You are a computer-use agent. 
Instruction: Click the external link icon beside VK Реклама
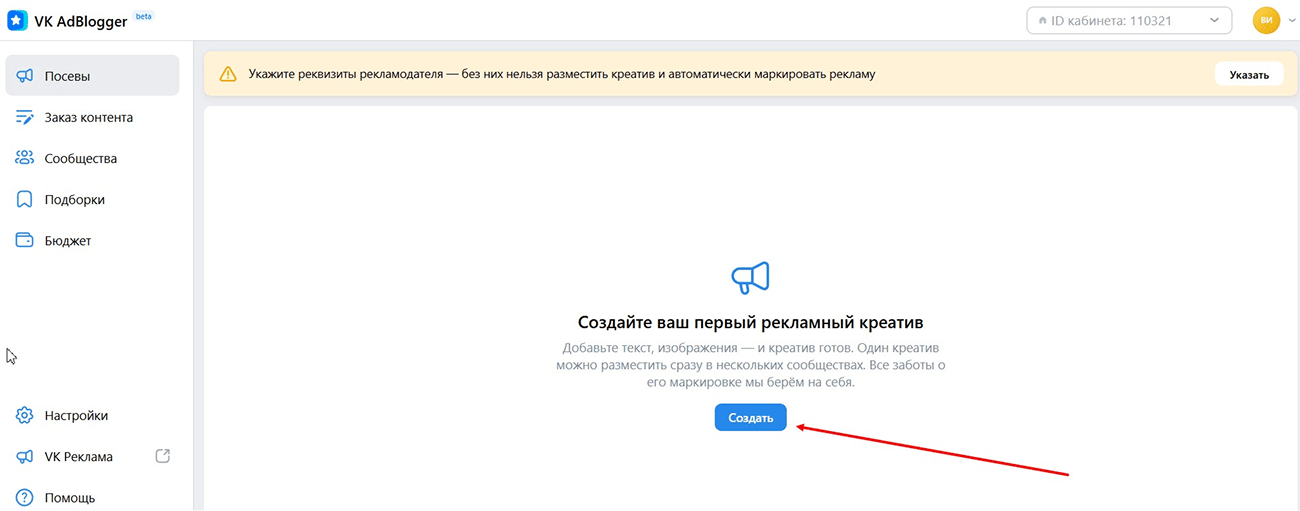(x=163, y=456)
